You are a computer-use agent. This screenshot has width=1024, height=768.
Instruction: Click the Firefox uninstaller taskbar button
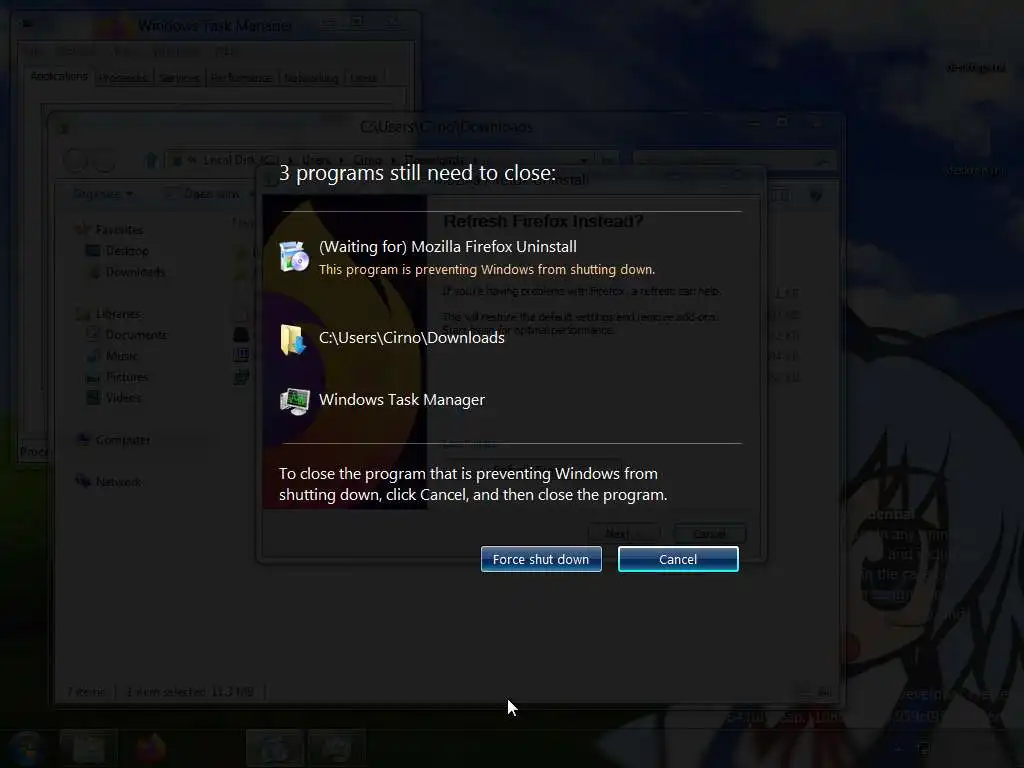pos(274,748)
